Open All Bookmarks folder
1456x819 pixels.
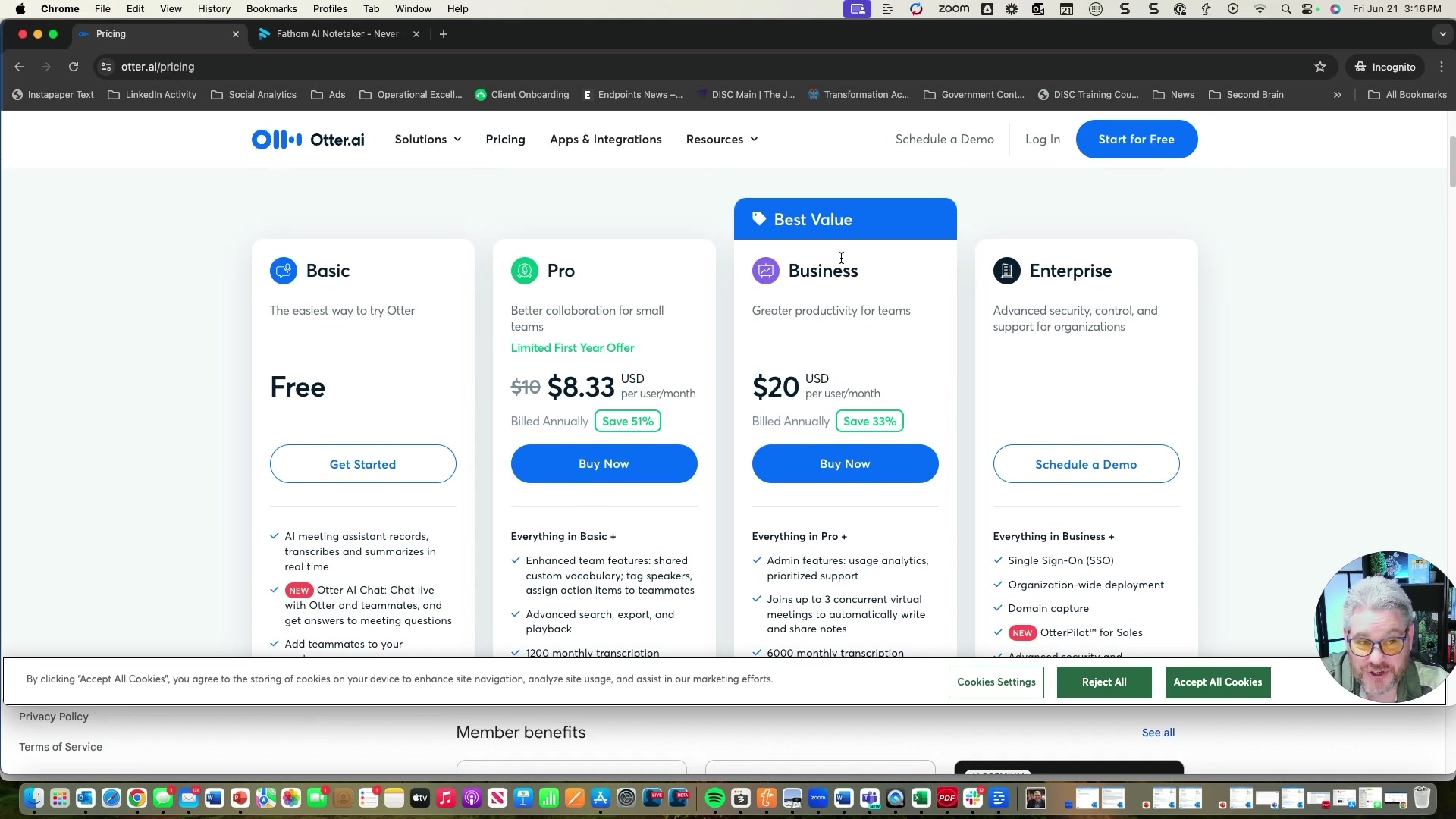tap(1407, 95)
